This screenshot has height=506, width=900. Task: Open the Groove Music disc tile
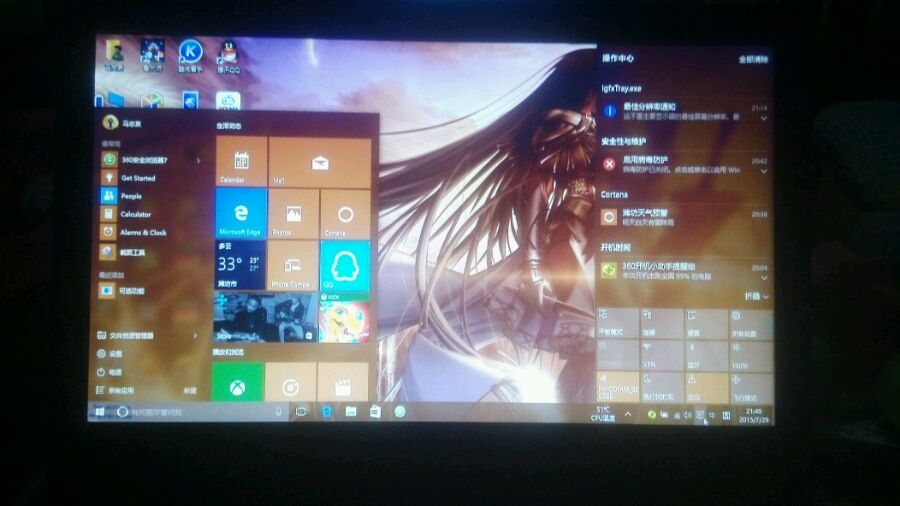(290, 382)
